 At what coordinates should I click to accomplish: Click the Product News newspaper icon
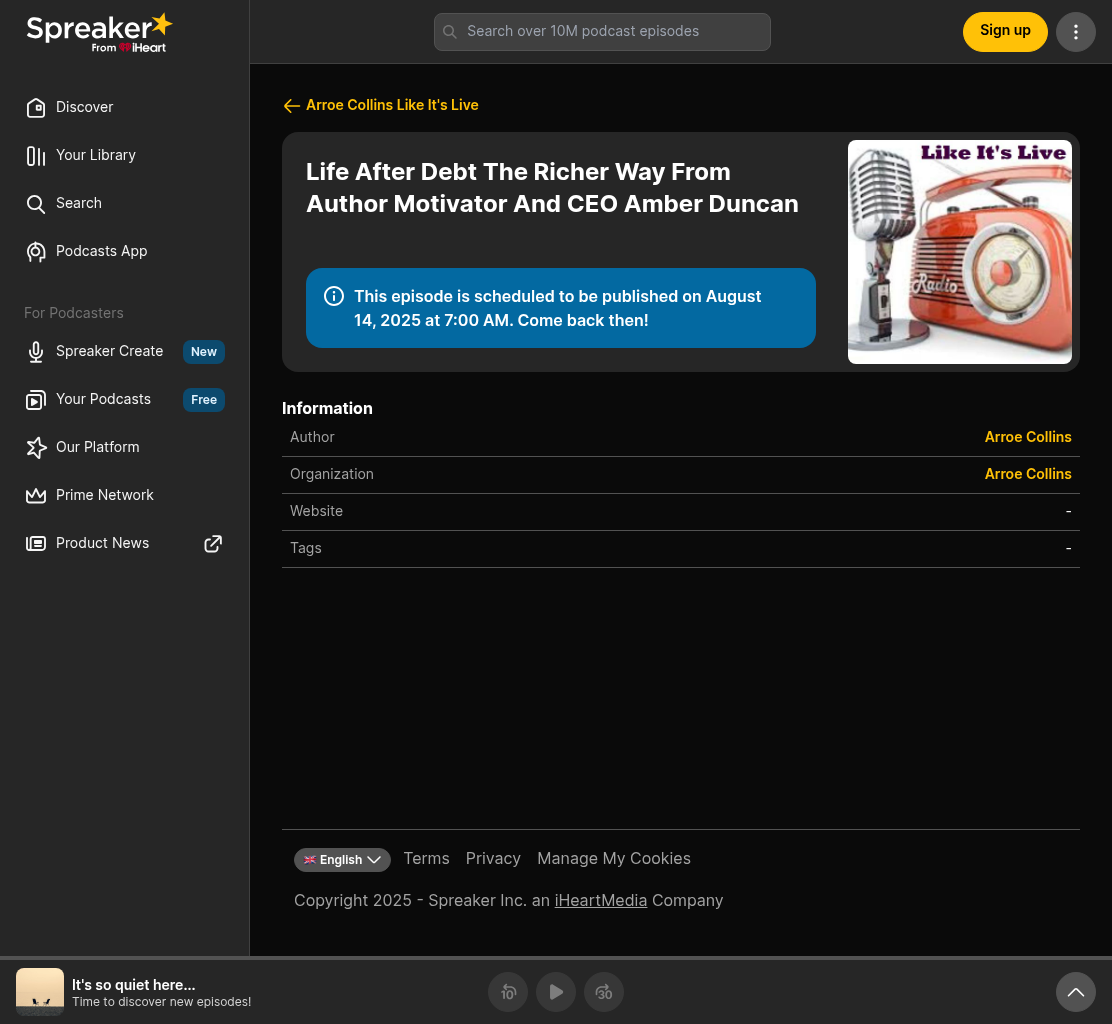coord(35,544)
